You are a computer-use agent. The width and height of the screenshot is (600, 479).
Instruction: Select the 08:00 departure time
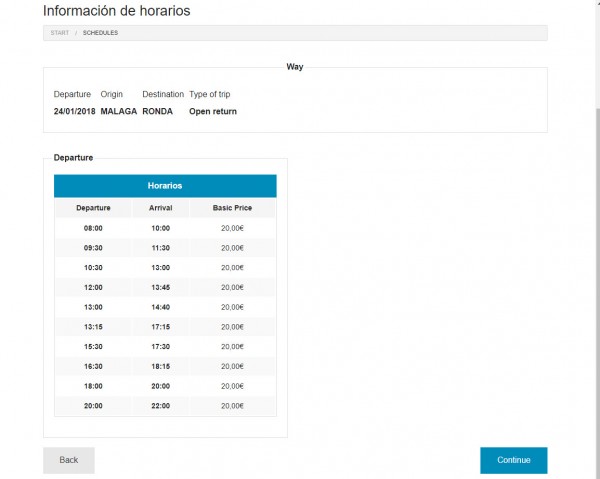click(x=93, y=228)
